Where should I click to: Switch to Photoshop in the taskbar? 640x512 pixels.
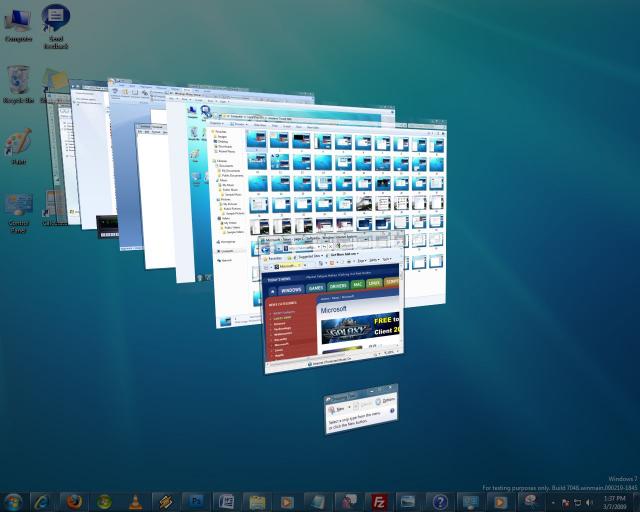point(195,501)
